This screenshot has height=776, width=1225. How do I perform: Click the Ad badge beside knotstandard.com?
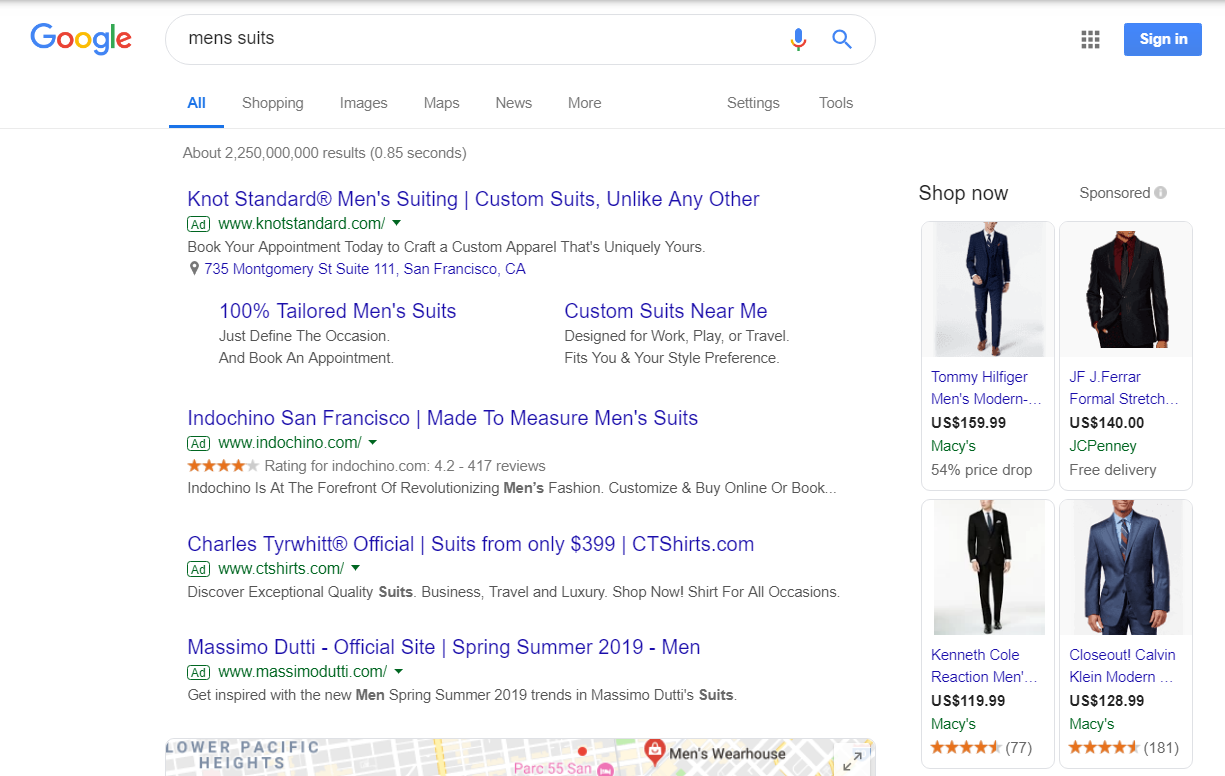click(x=199, y=224)
